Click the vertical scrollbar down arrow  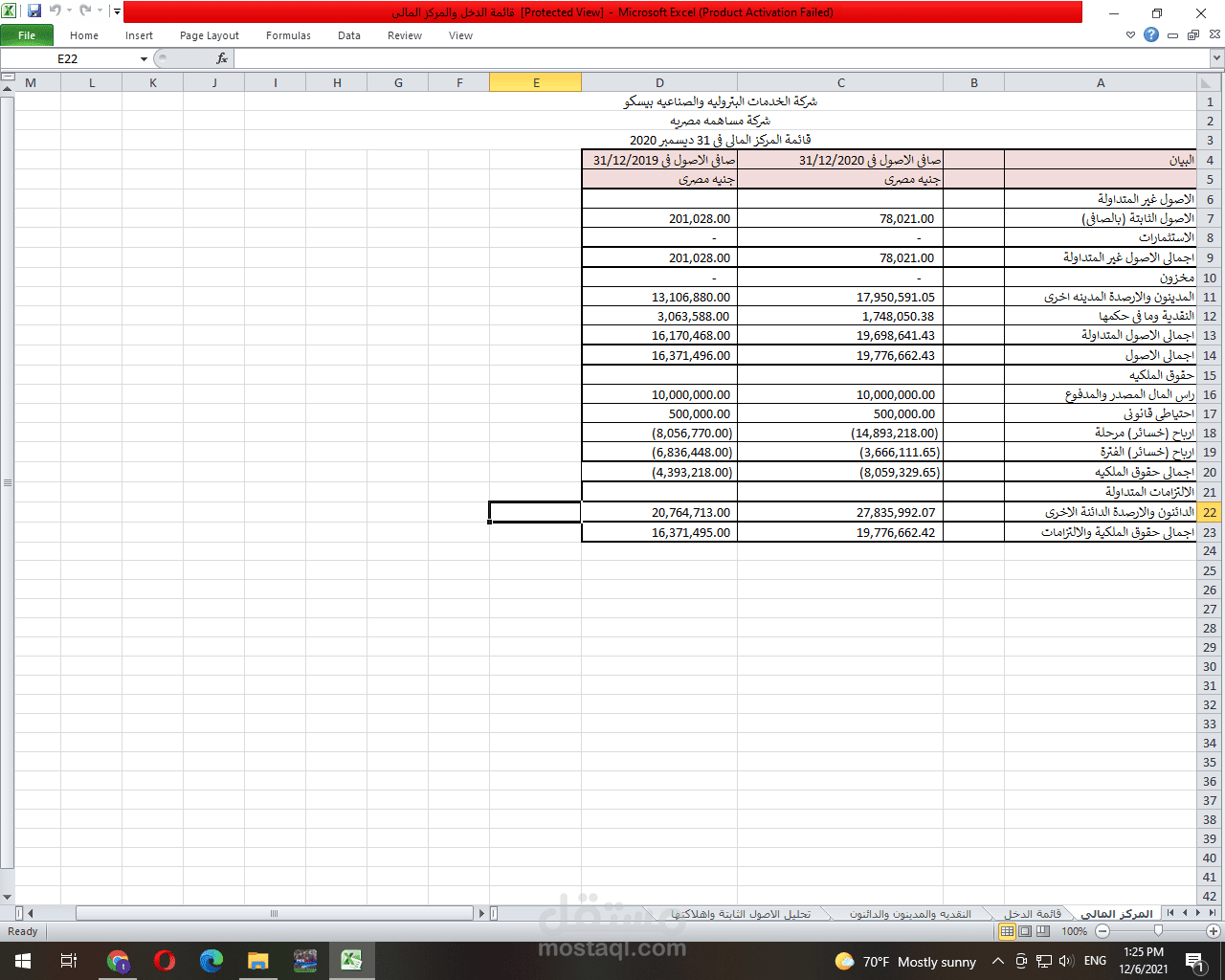pyautogui.click(x=7, y=897)
